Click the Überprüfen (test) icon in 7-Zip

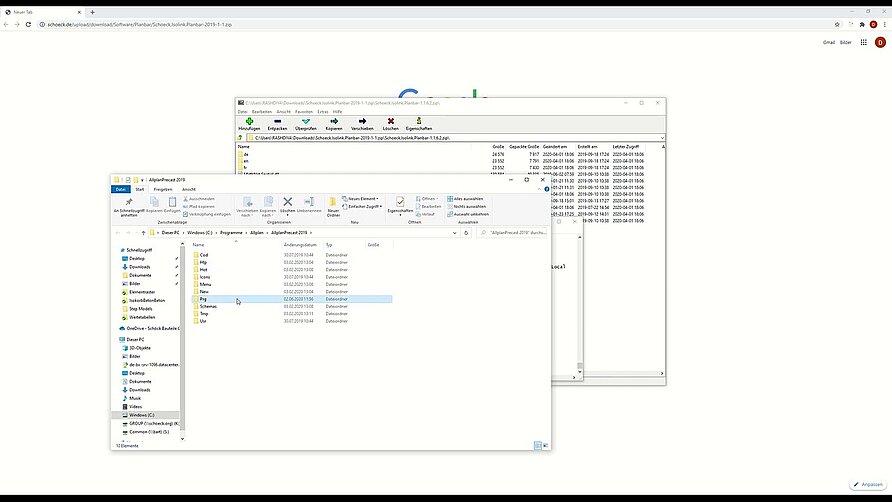point(306,121)
